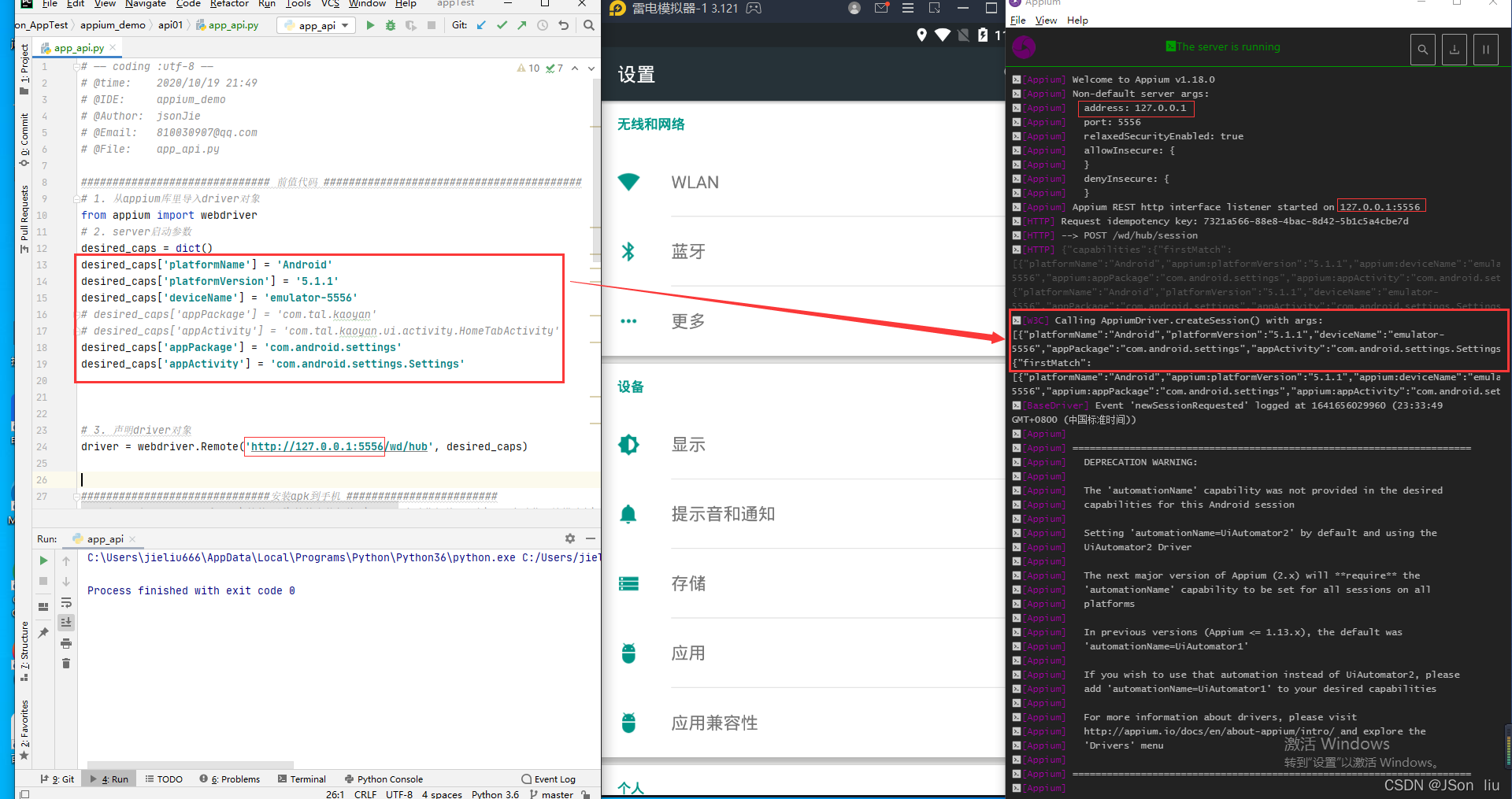Open 蓝牙 Bluetooth settings in emulator
This screenshot has width=1512, height=799.
(803, 252)
